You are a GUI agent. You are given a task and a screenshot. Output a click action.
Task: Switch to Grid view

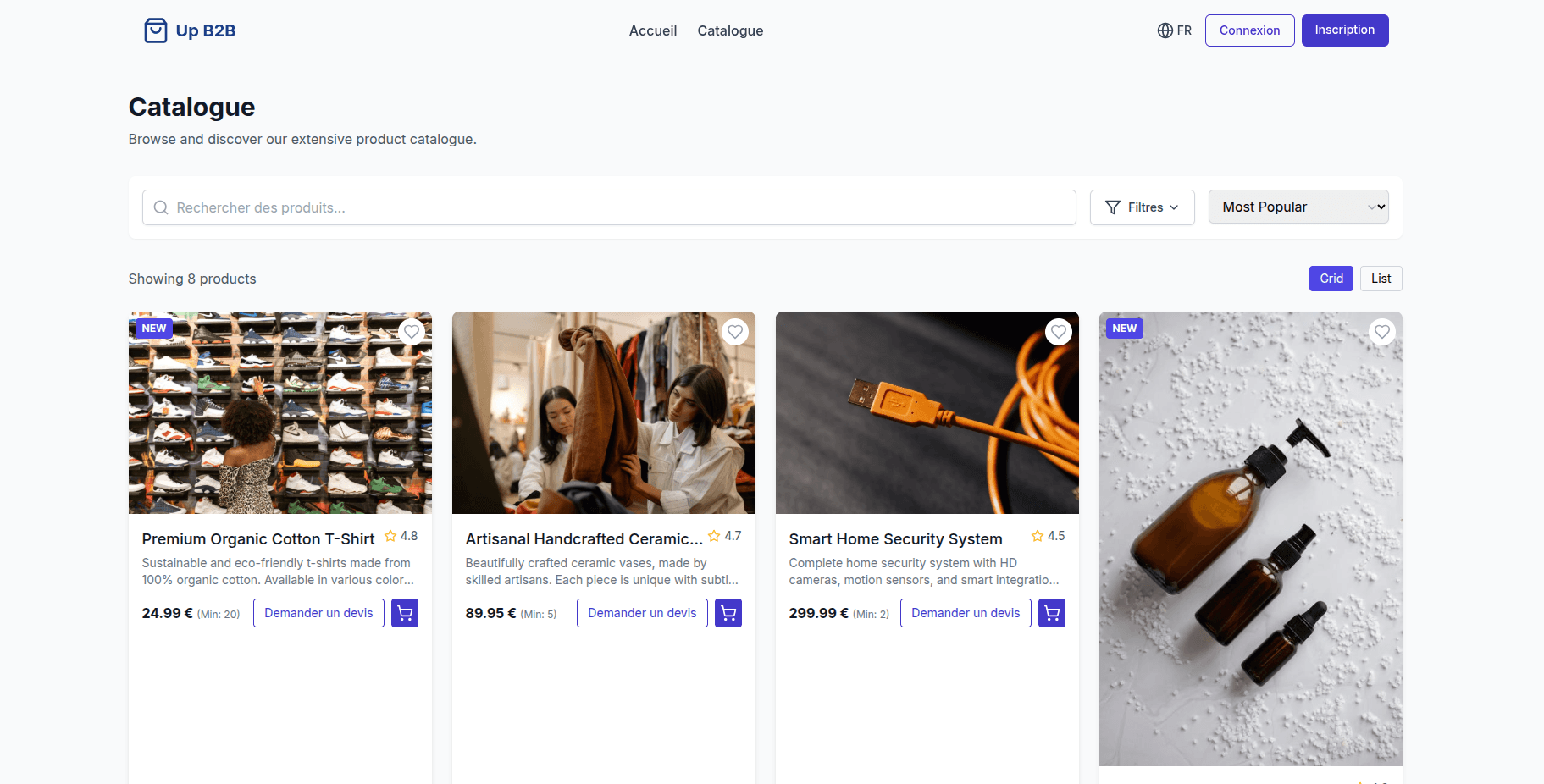click(x=1331, y=279)
